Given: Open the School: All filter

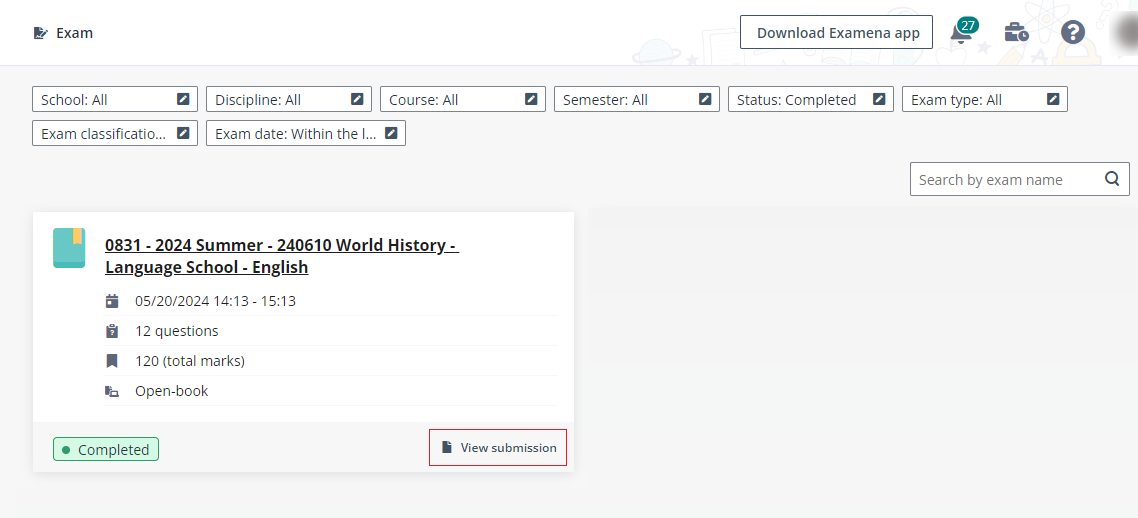Looking at the screenshot, I should [x=115, y=99].
